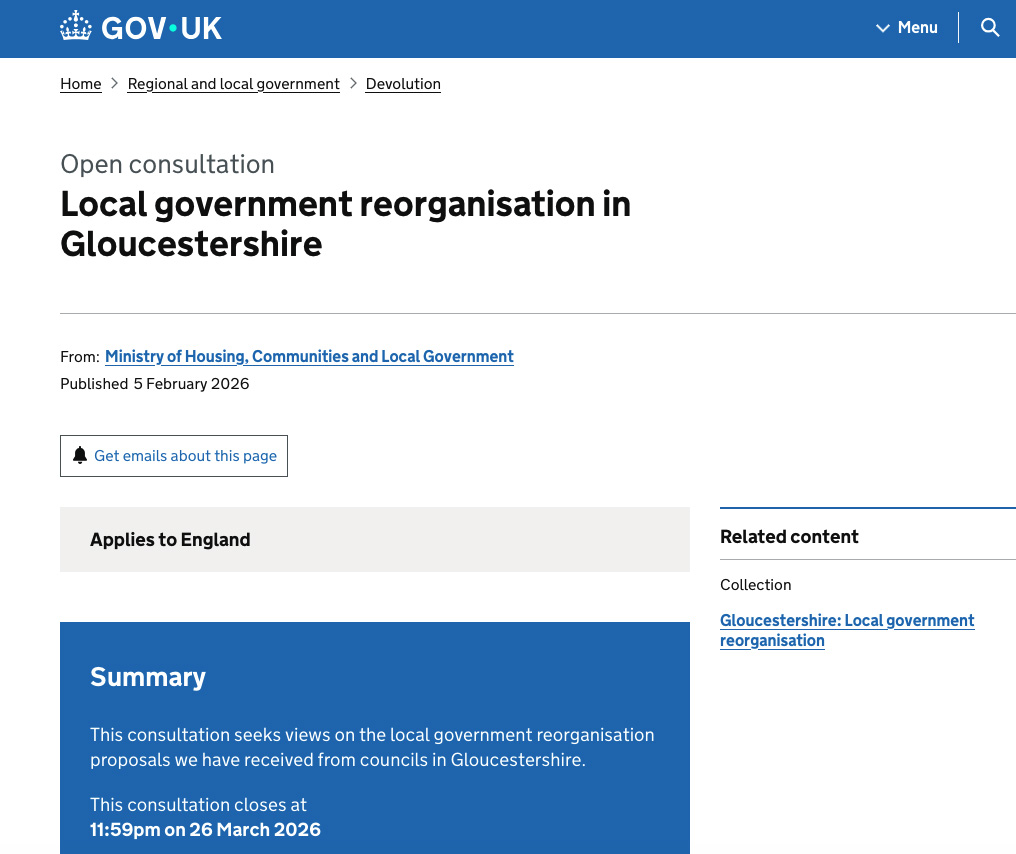
Task: Open Regional and local government breadcrumb
Action: (x=233, y=84)
